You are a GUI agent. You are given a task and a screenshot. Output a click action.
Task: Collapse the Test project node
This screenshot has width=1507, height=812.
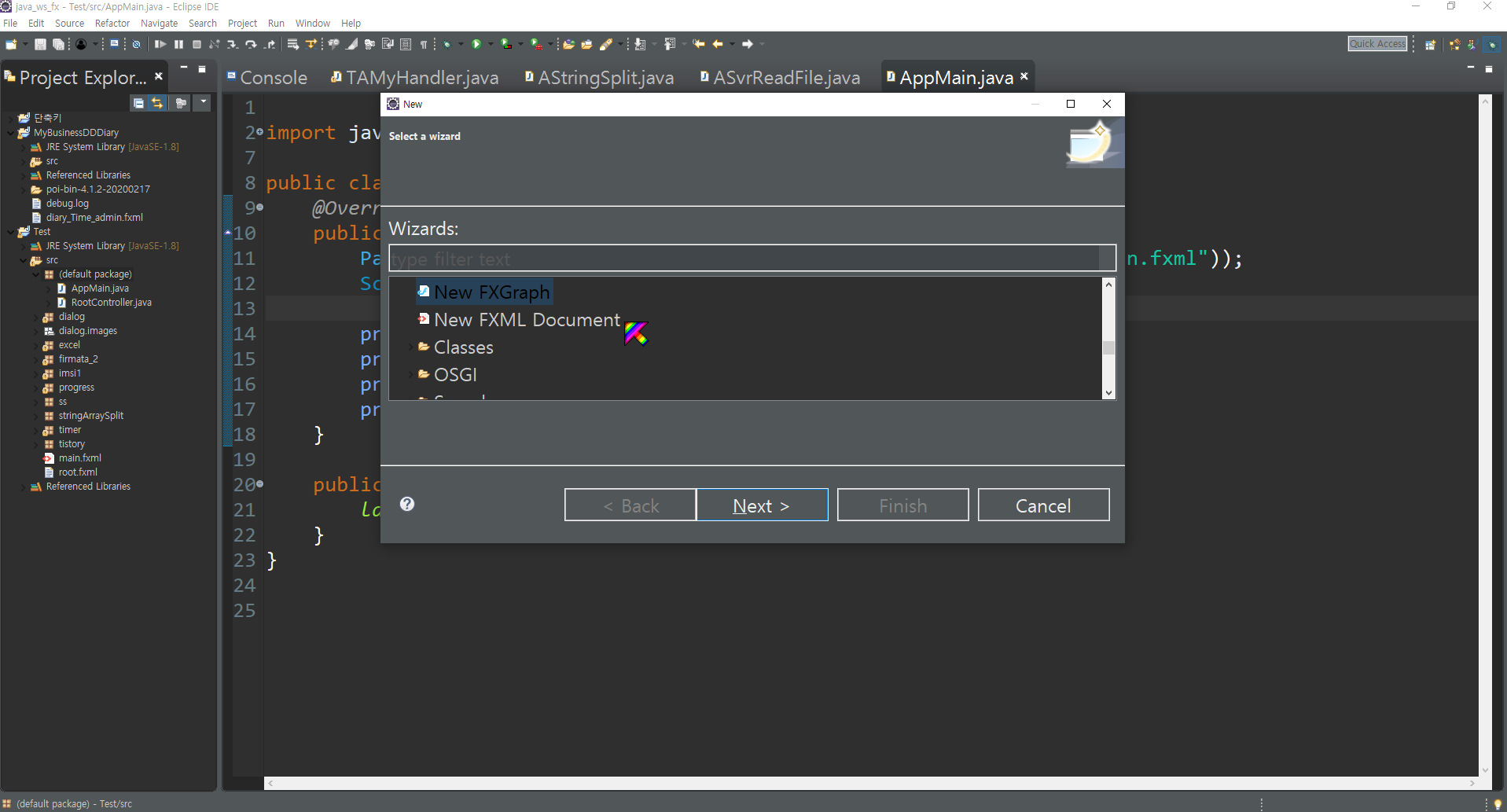pyautogui.click(x=10, y=231)
